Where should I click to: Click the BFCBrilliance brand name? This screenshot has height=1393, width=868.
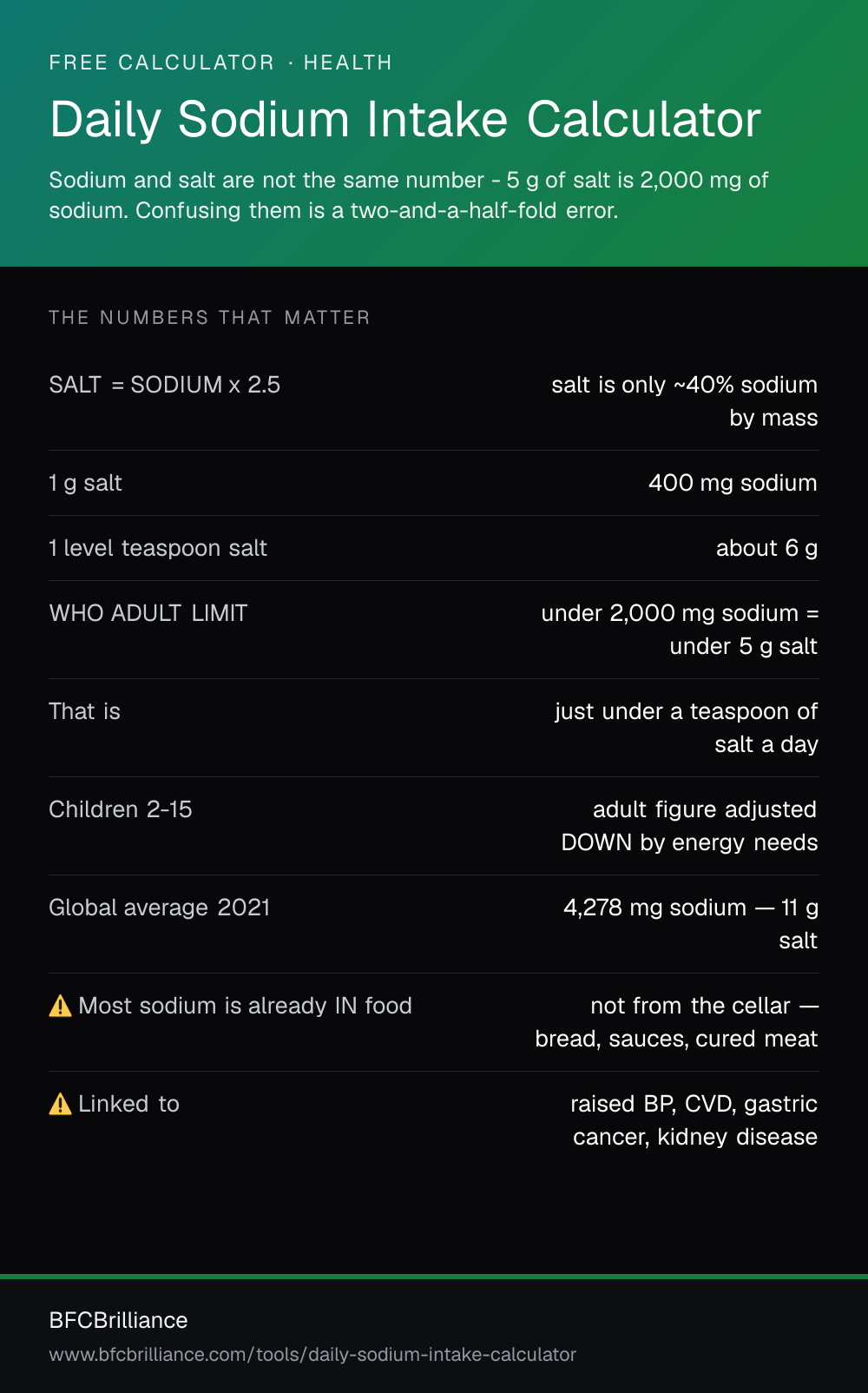pos(119,1320)
